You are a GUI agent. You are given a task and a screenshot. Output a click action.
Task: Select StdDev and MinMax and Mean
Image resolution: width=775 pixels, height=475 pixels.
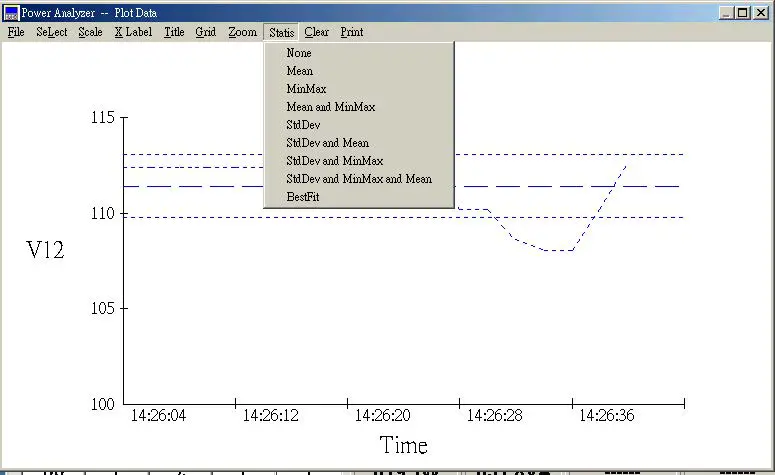[x=359, y=179]
